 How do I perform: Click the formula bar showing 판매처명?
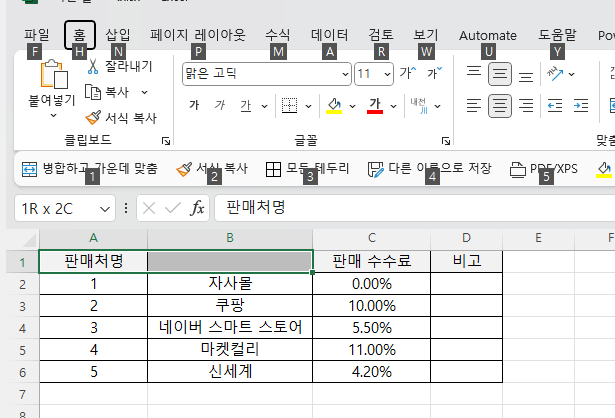415,208
